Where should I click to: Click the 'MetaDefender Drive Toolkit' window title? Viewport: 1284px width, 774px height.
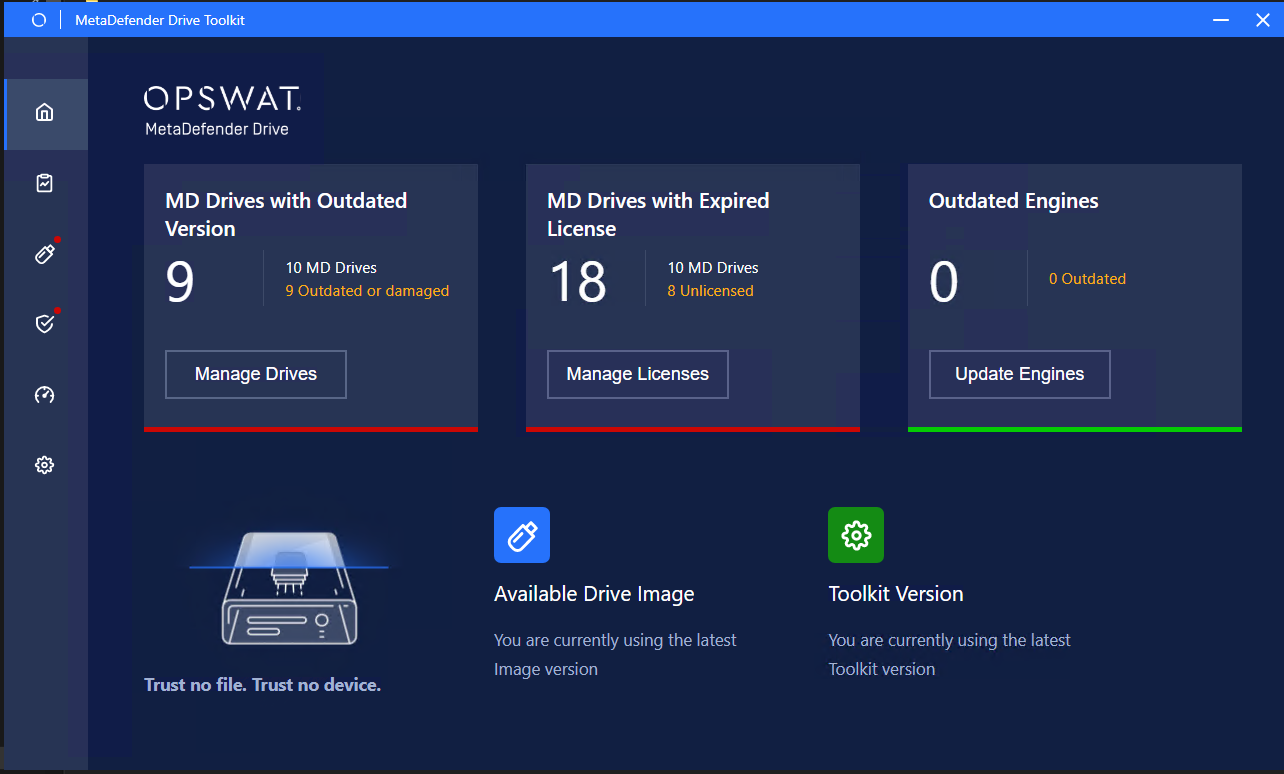pos(160,20)
